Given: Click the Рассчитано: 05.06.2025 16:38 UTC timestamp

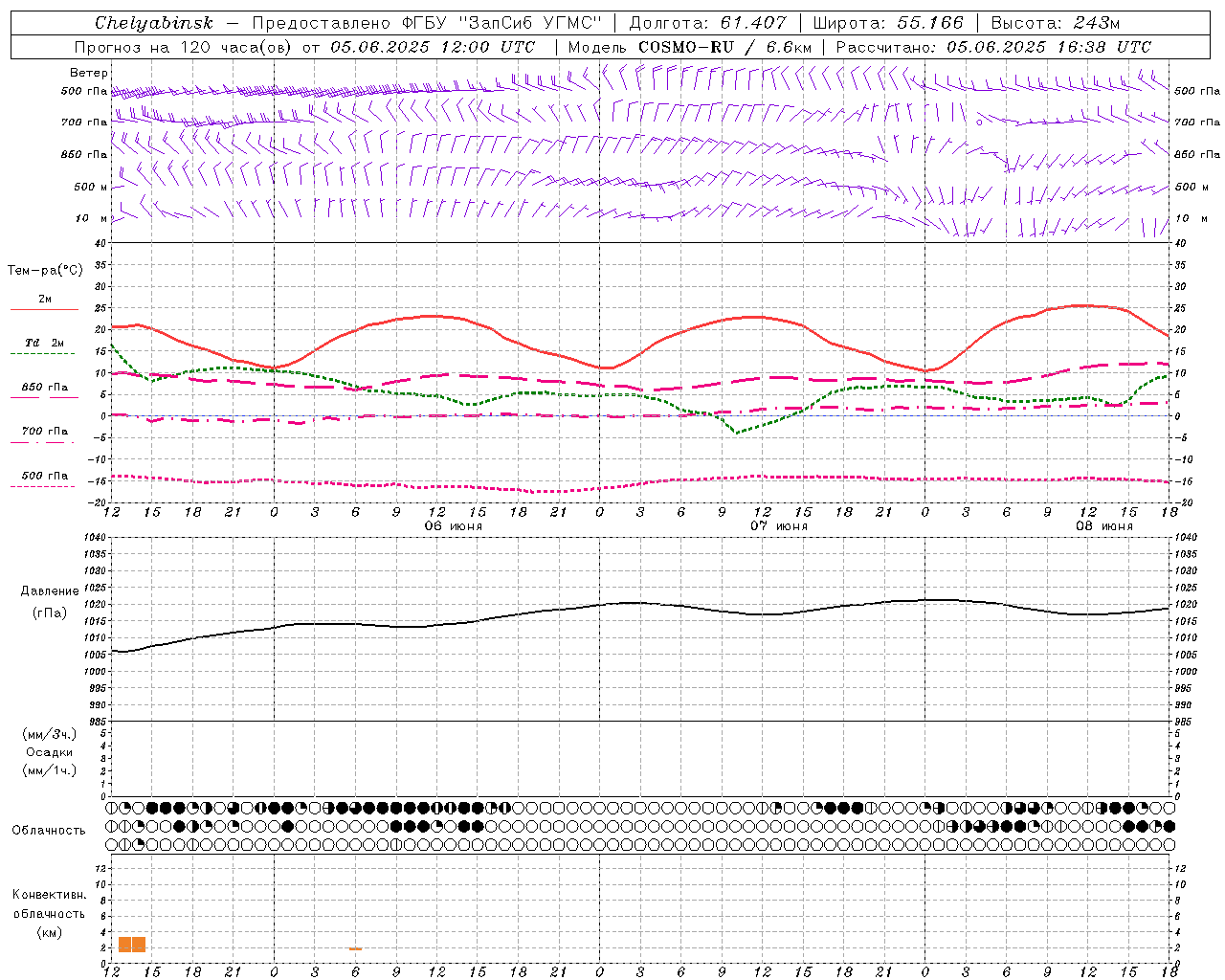Looking at the screenshot, I should coord(993,47).
